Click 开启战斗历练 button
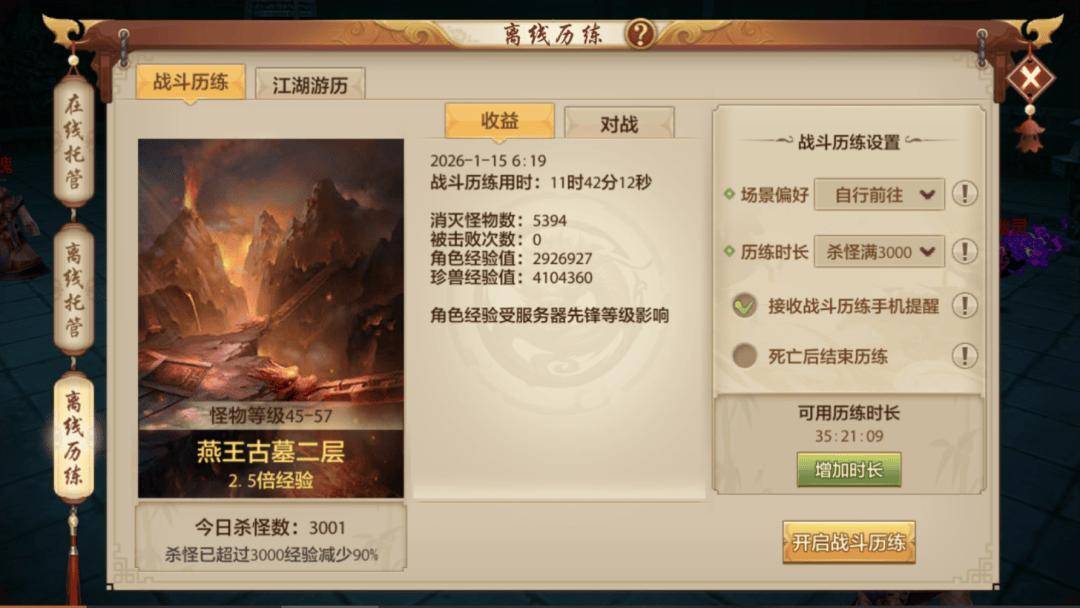The height and width of the screenshot is (608, 1080). pyautogui.click(x=849, y=543)
